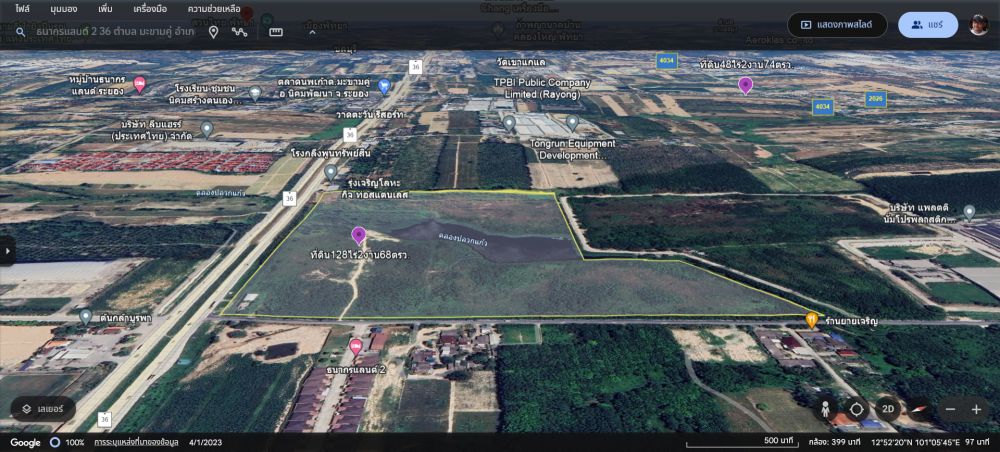Toggle the 2D view mode

click(x=887, y=409)
